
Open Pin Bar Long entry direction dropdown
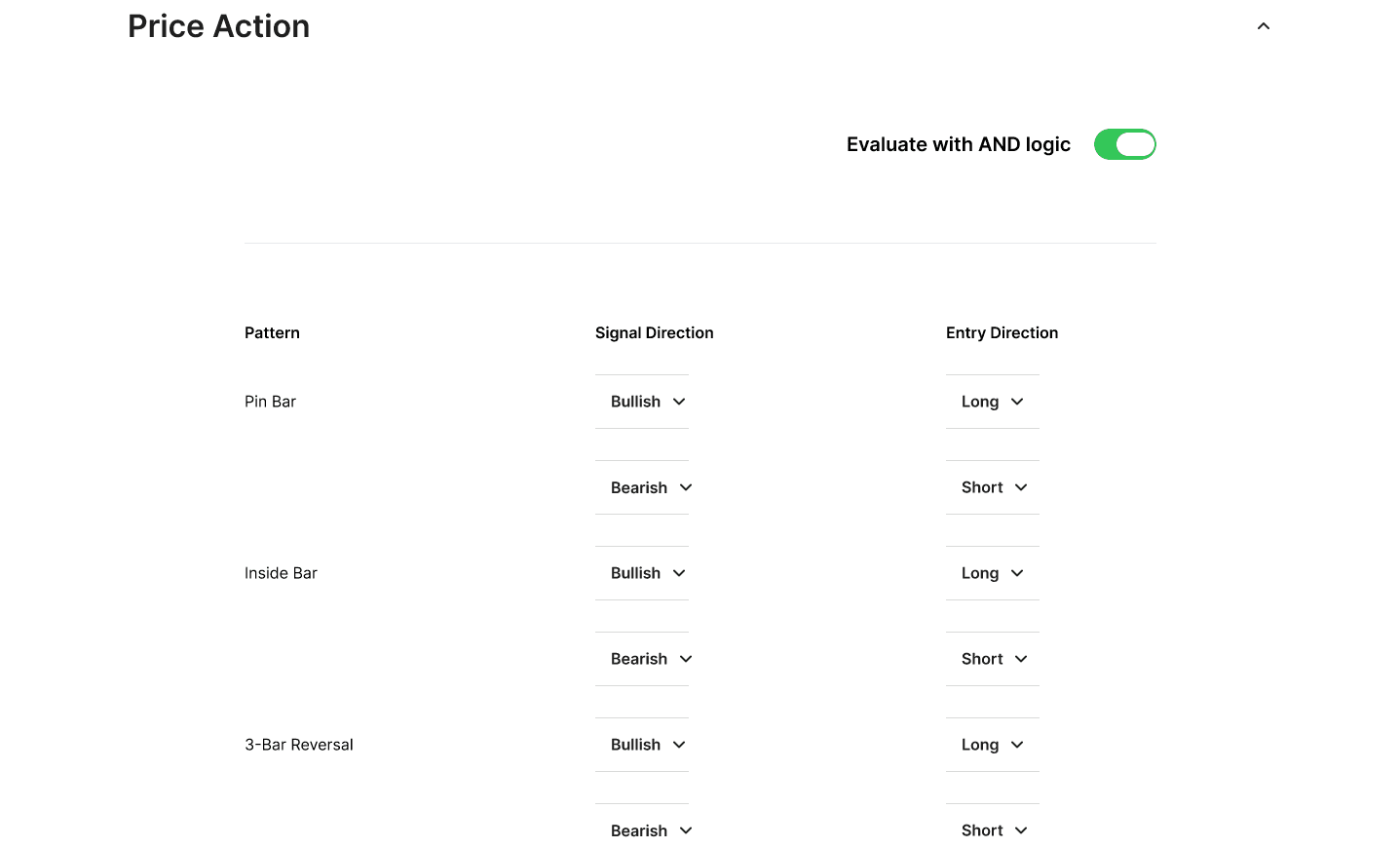(x=992, y=402)
